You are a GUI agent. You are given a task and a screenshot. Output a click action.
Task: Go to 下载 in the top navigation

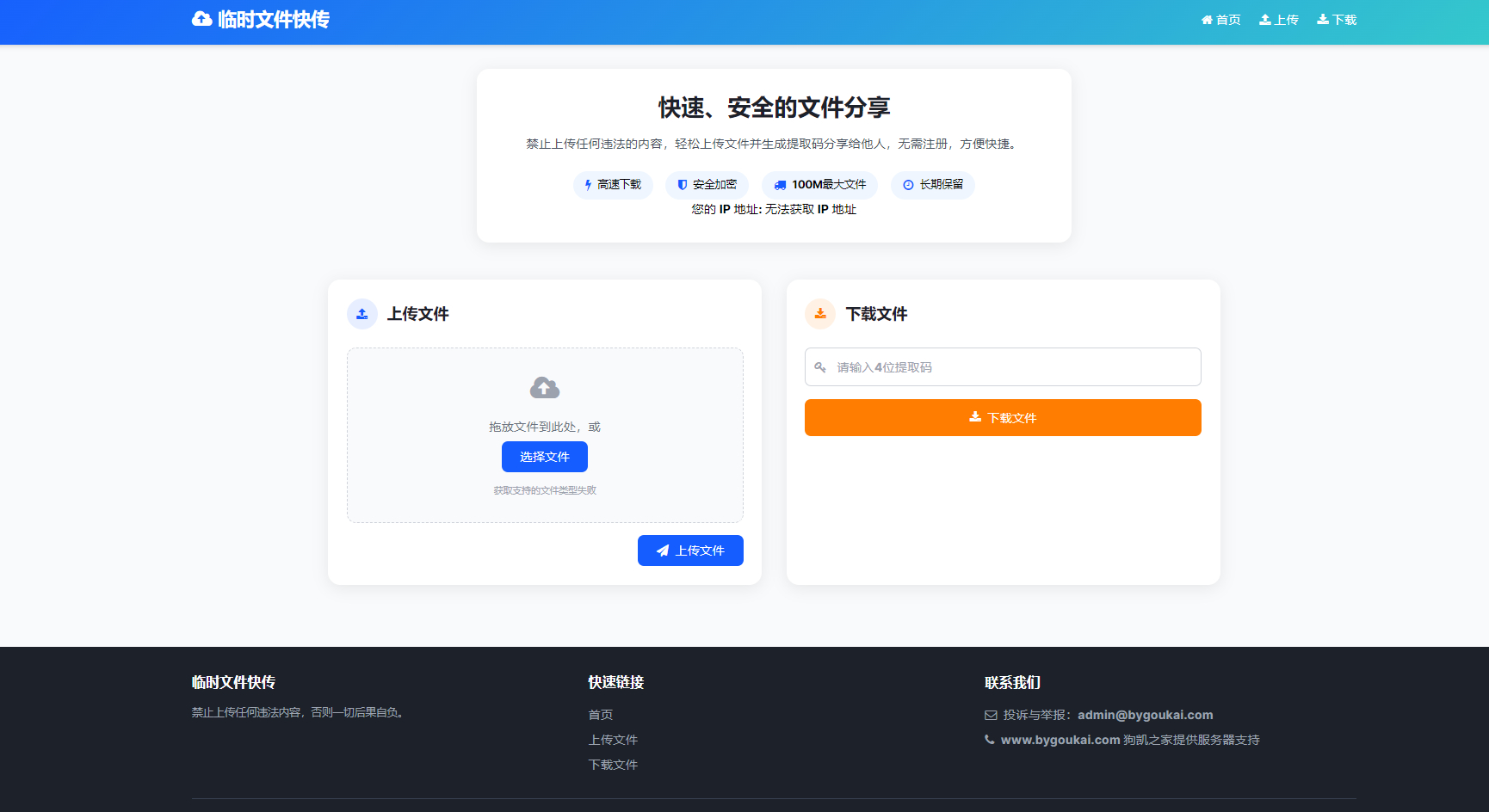coord(1337,20)
